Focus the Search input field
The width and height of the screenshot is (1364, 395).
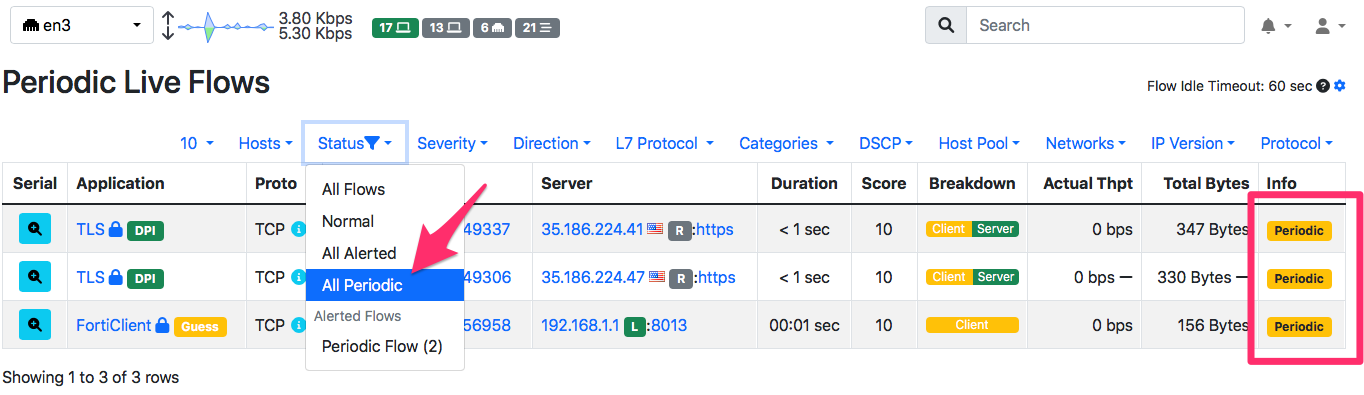click(x=1105, y=26)
